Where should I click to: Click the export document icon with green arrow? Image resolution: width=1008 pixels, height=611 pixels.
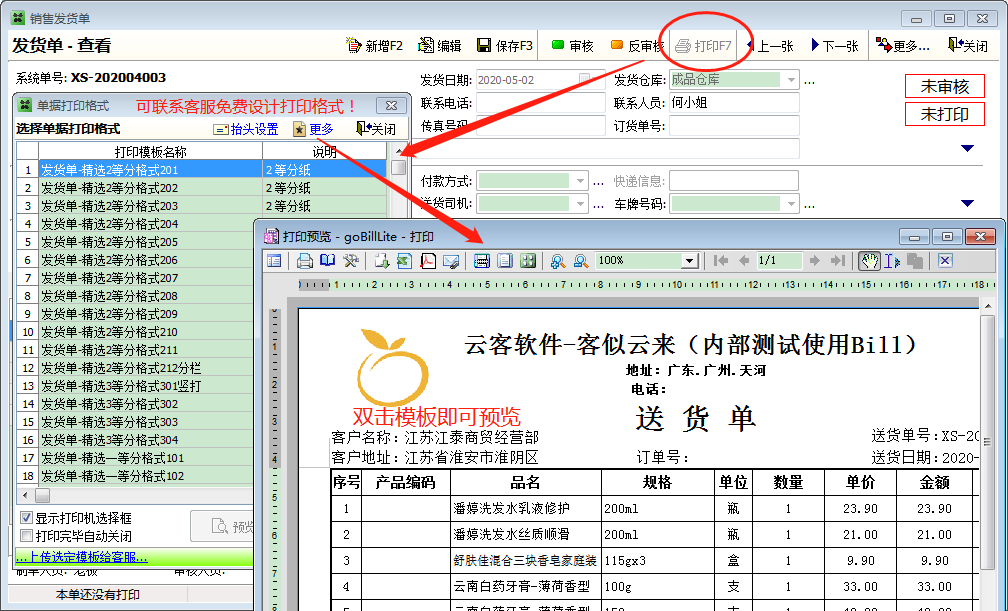click(x=382, y=260)
